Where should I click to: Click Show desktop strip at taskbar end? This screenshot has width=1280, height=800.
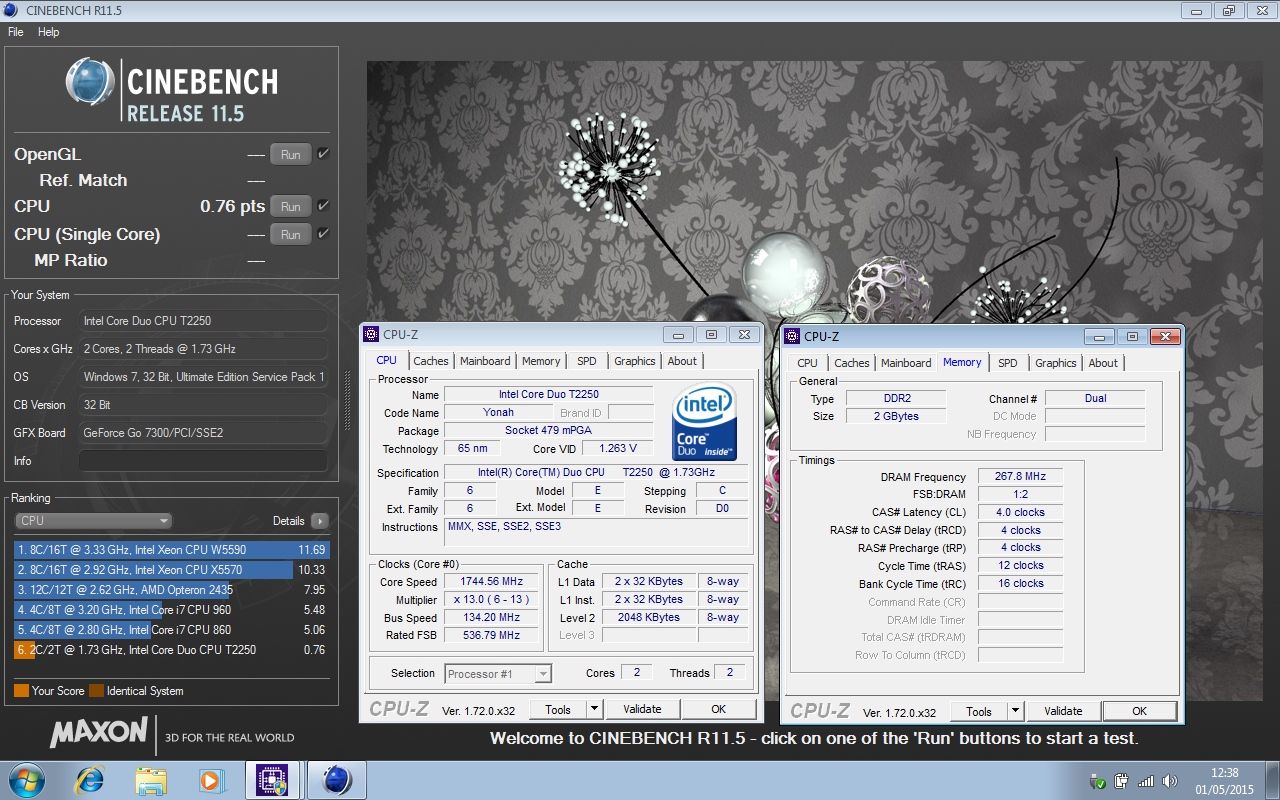pyautogui.click(x=1272, y=780)
